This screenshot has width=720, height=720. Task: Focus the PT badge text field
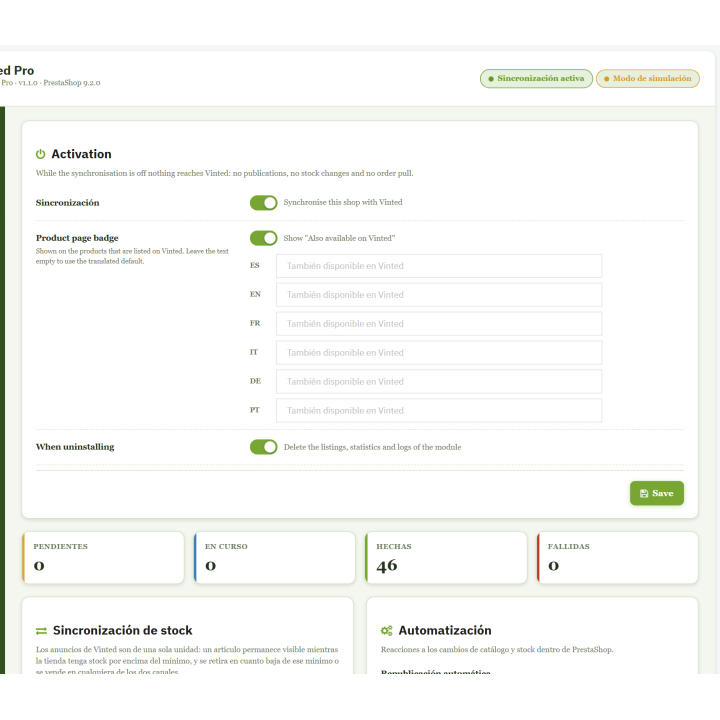pyautogui.click(x=439, y=411)
